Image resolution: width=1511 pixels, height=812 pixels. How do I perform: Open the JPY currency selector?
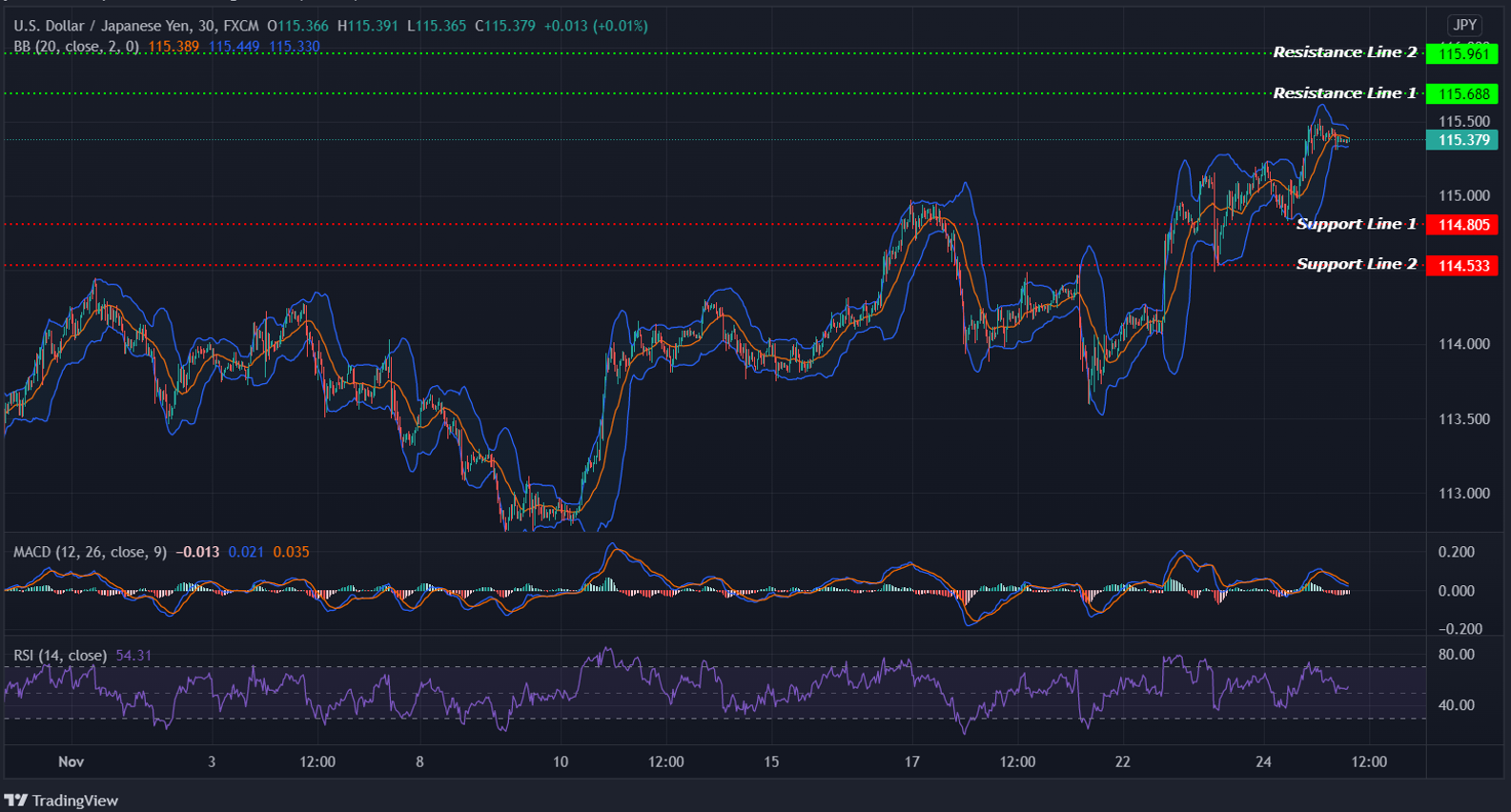click(1464, 26)
